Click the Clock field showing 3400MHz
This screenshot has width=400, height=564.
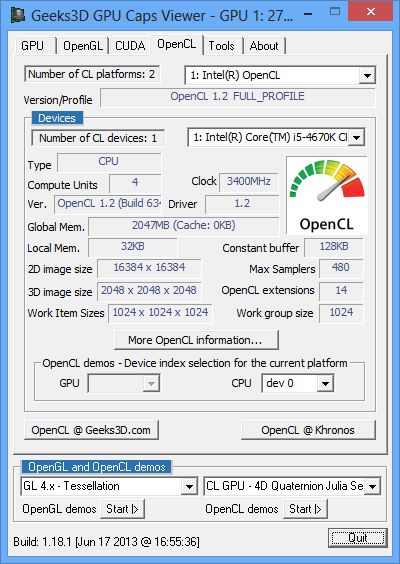point(249,182)
